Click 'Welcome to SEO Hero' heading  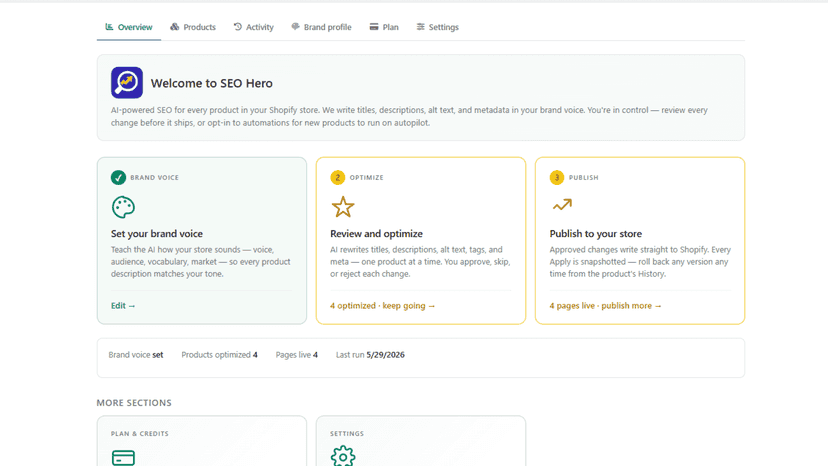pos(212,83)
